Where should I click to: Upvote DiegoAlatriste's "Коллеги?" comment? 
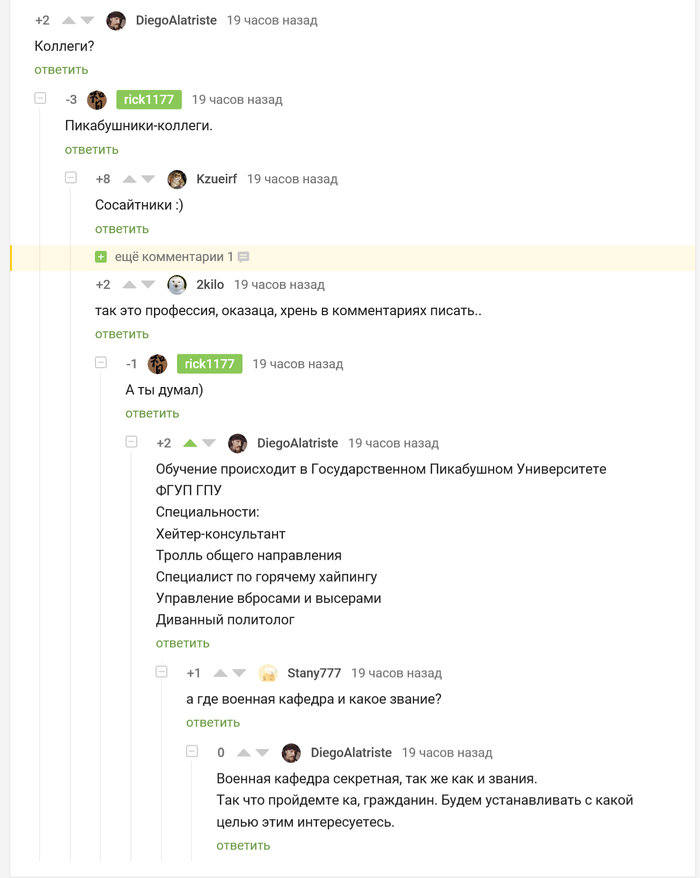coord(69,20)
